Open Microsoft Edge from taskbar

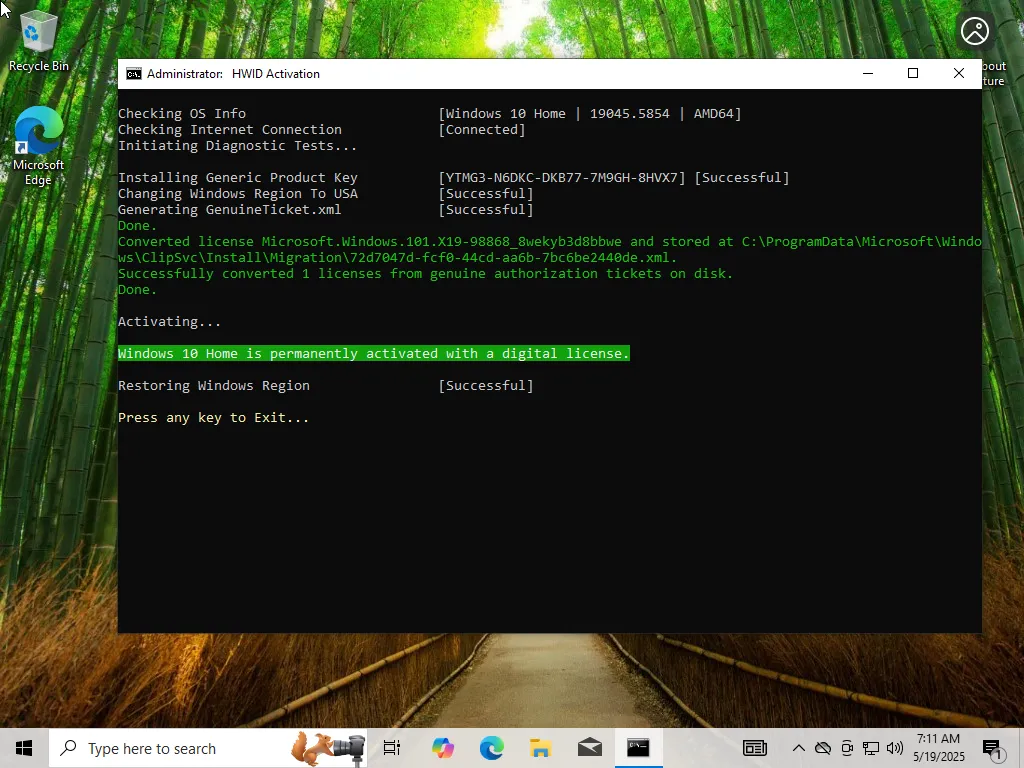coord(491,748)
